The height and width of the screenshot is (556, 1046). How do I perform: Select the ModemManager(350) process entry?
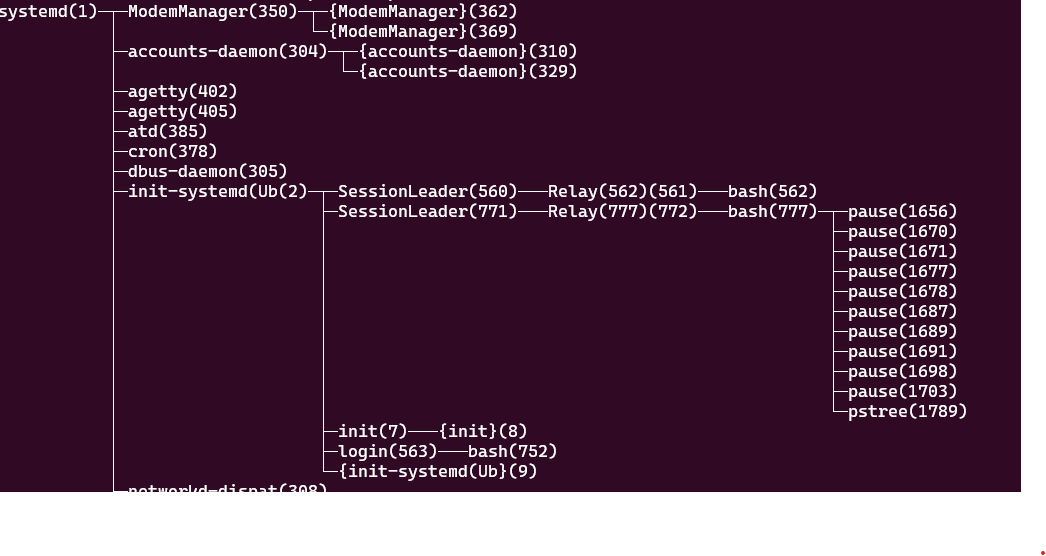(x=212, y=11)
